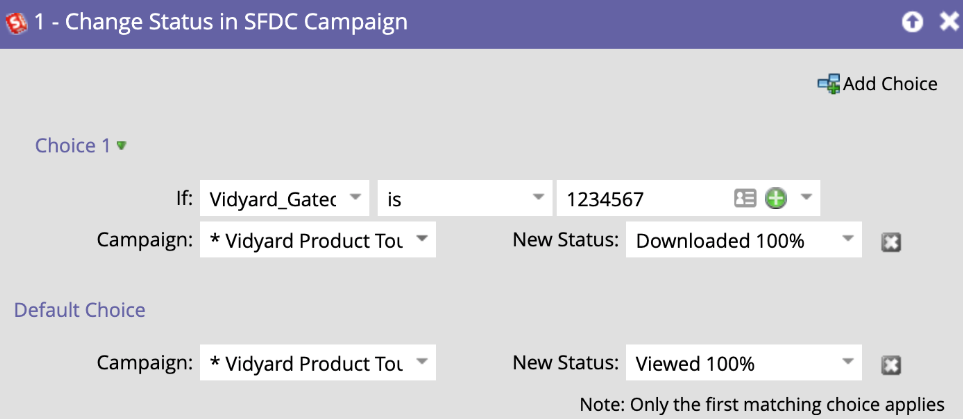Click the Add Choice text link

pyautogui.click(x=890, y=84)
